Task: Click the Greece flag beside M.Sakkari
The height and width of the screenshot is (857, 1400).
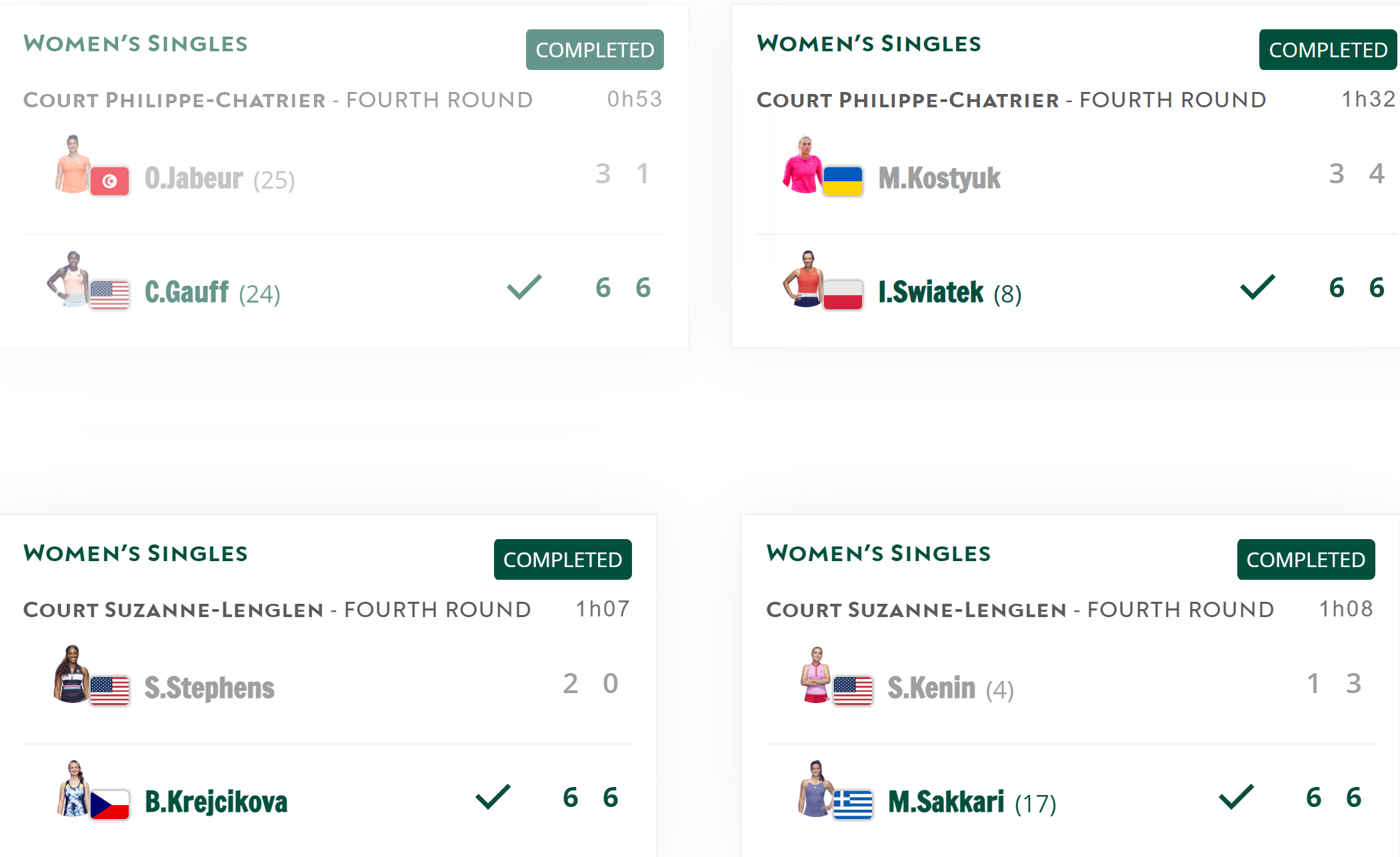Action: pos(853,804)
